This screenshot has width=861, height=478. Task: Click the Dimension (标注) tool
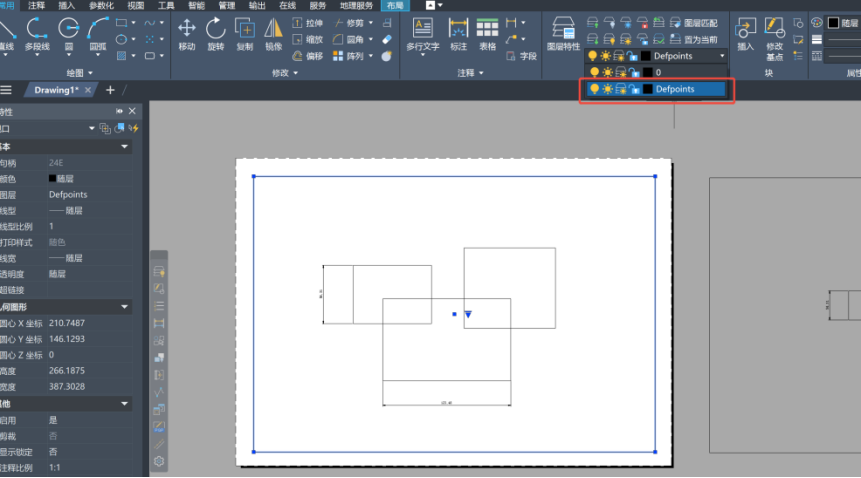458,35
